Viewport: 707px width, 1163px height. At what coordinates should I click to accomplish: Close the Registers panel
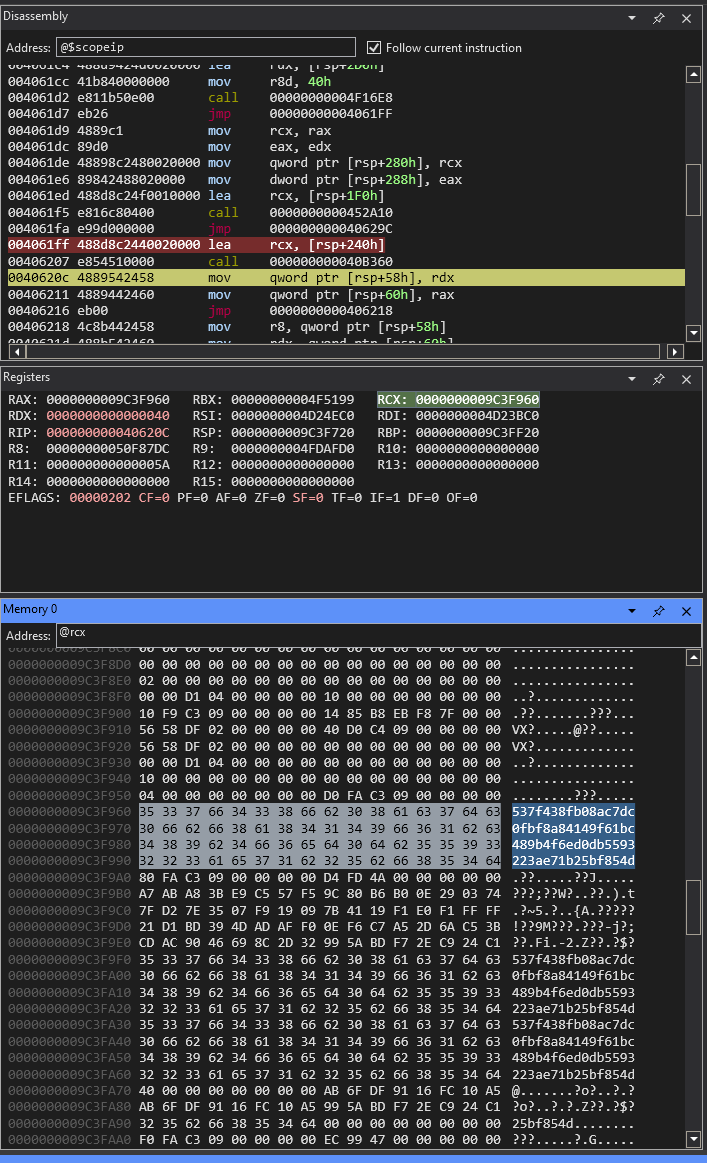(686, 380)
